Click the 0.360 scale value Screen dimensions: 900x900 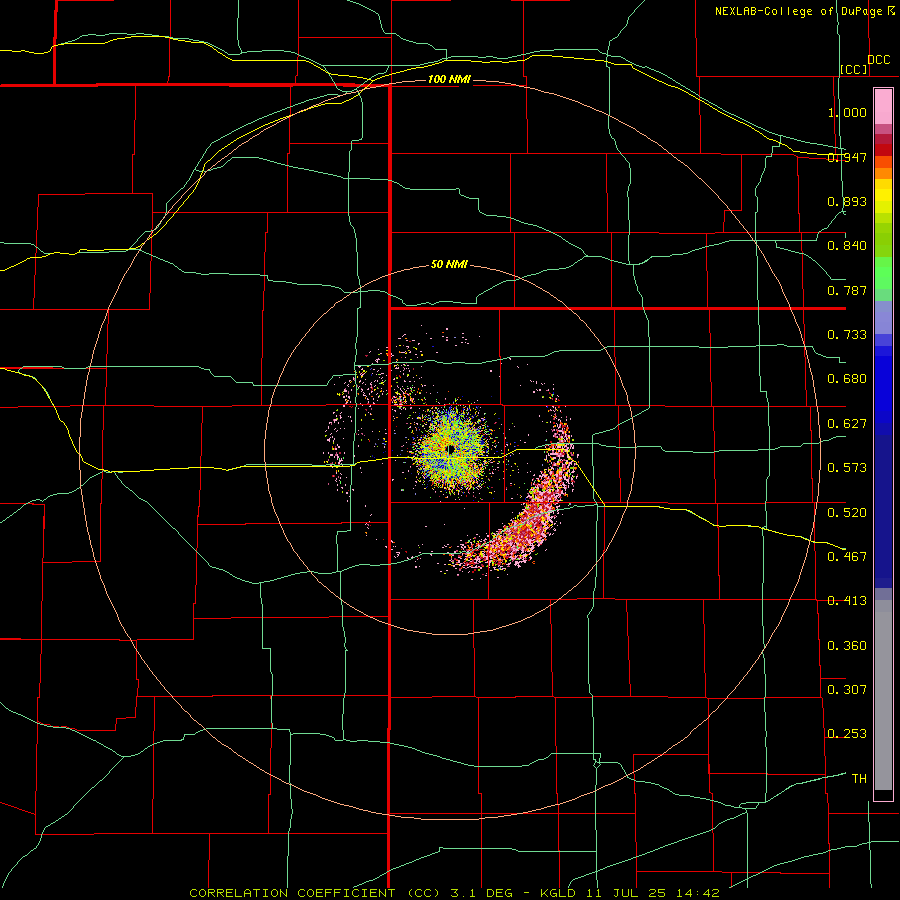tap(847, 645)
